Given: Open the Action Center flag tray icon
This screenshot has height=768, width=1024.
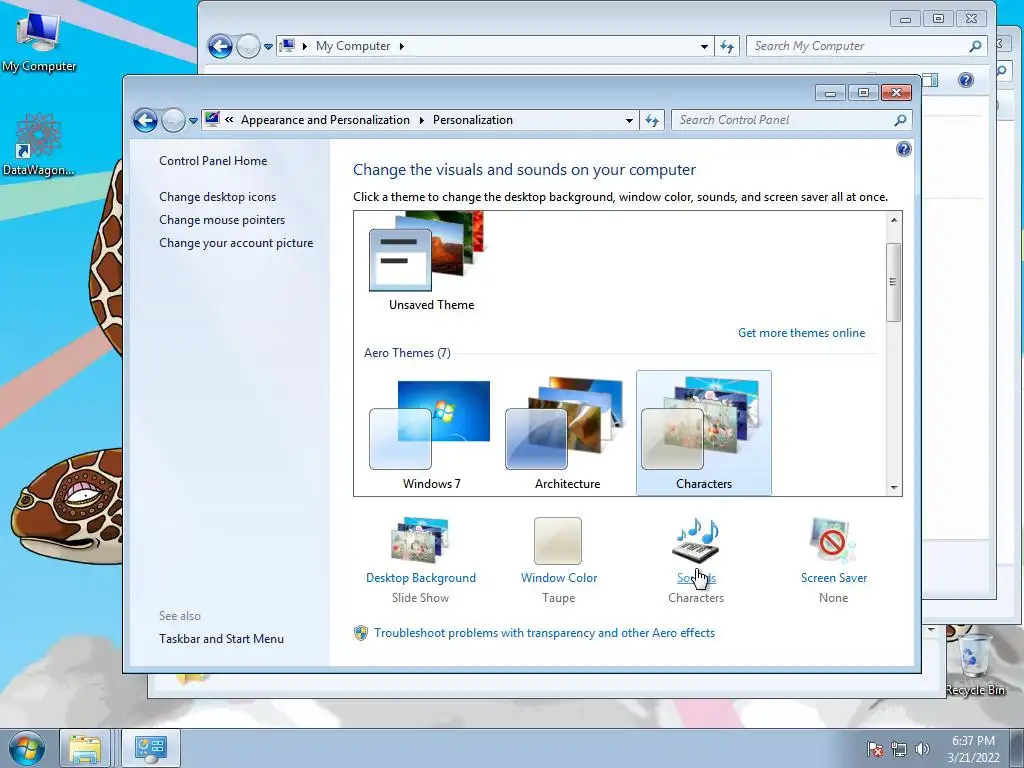Looking at the screenshot, I should click(875, 749).
